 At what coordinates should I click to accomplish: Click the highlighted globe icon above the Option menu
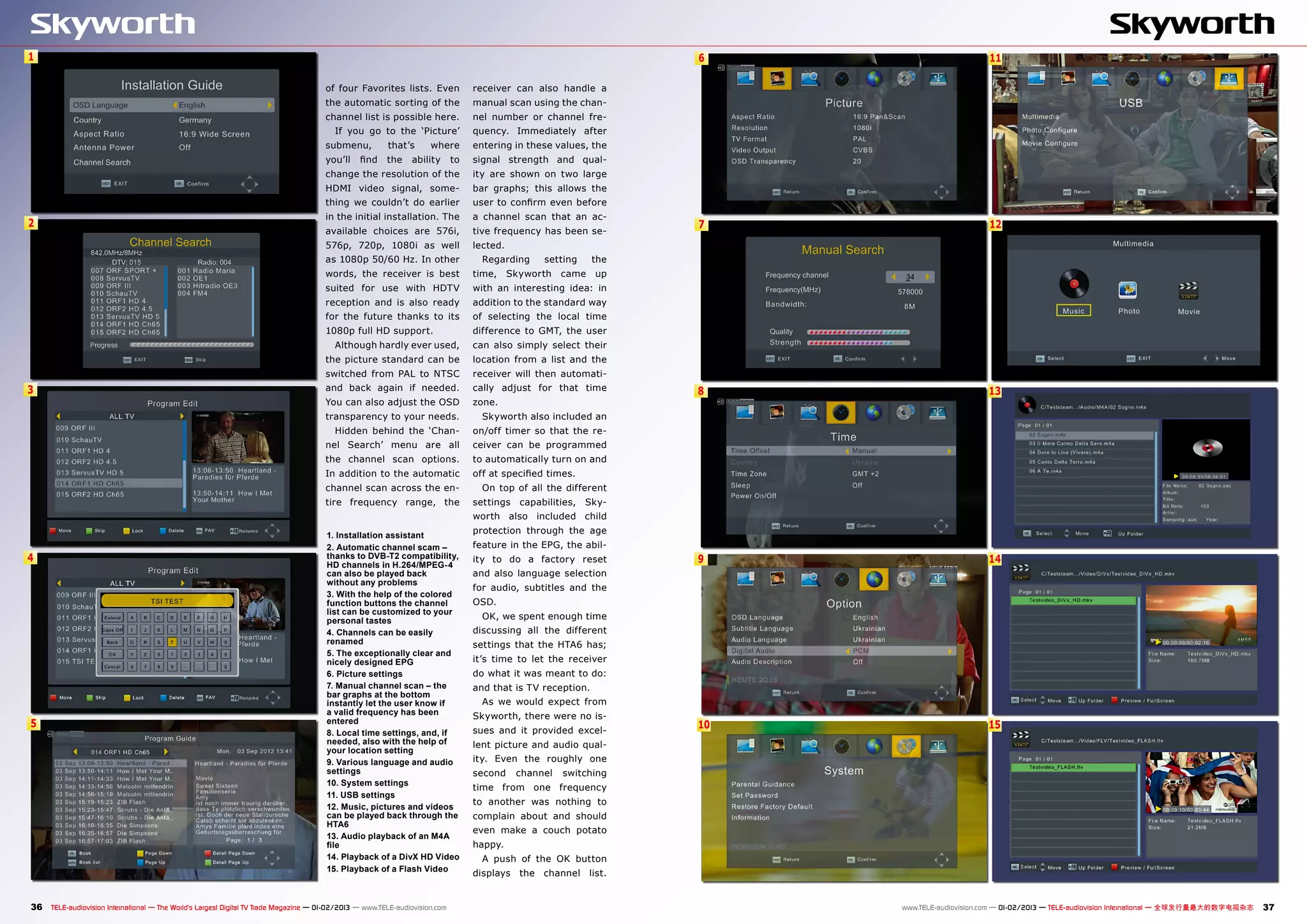click(x=874, y=579)
